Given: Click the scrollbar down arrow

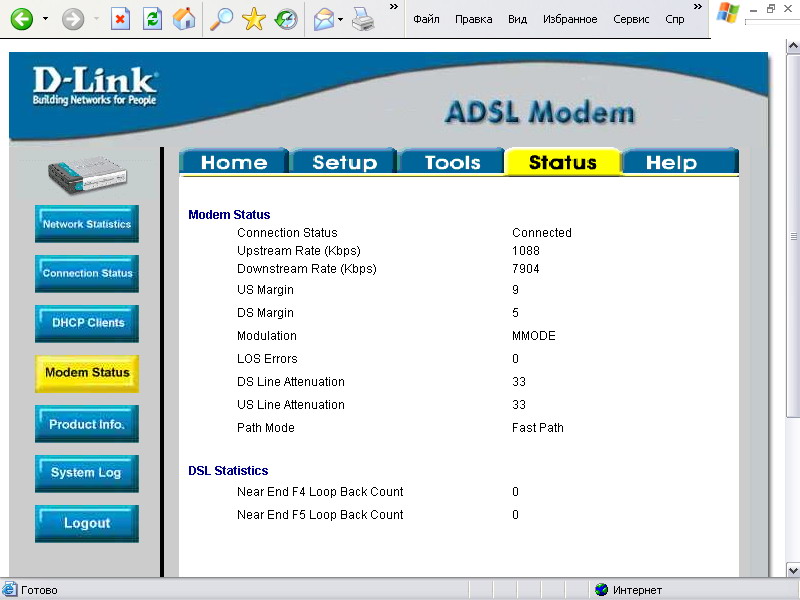Looking at the screenshot, I should tap(793, 570).
